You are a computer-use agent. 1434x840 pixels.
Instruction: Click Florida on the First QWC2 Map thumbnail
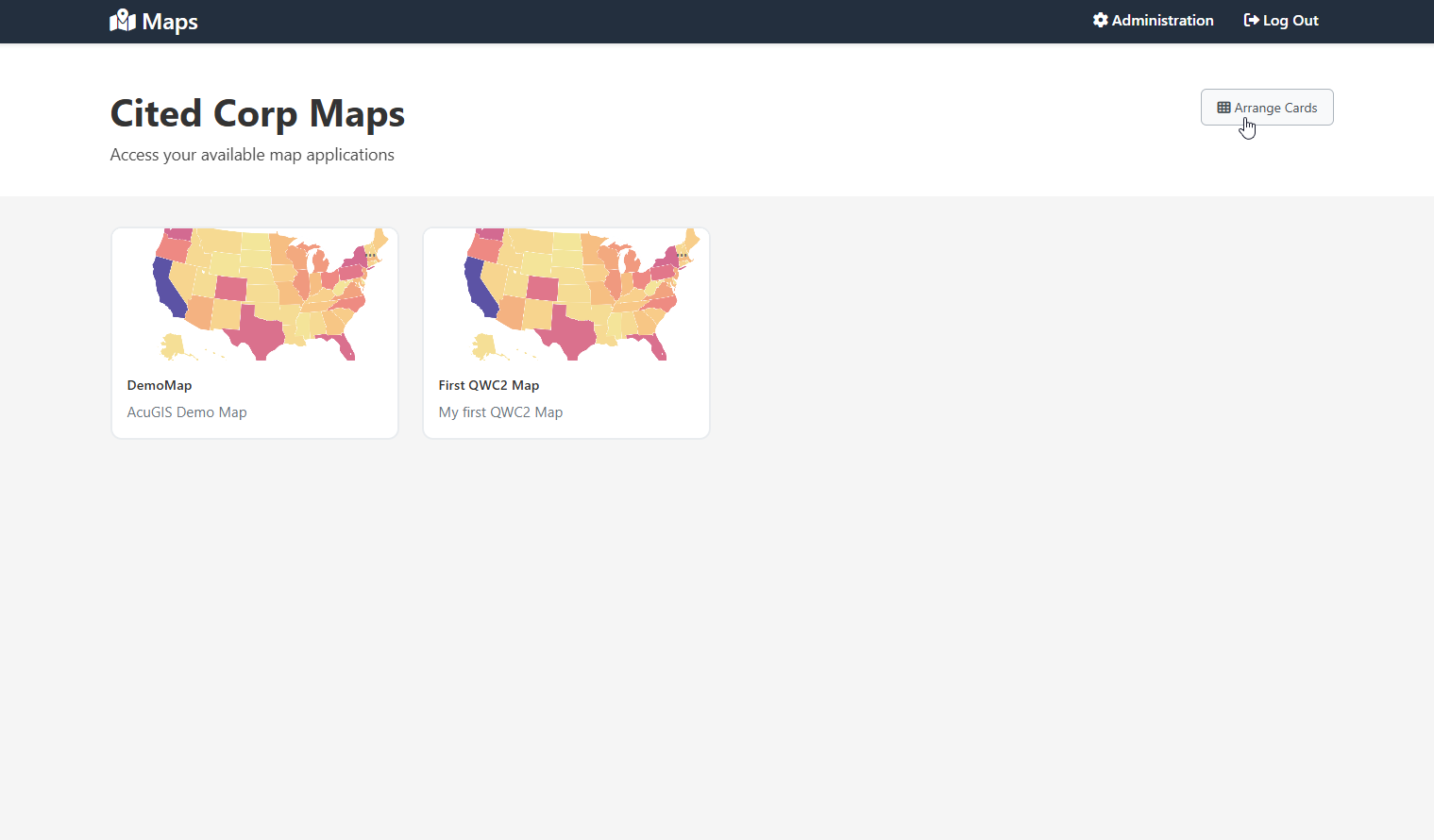click(656, 349)
